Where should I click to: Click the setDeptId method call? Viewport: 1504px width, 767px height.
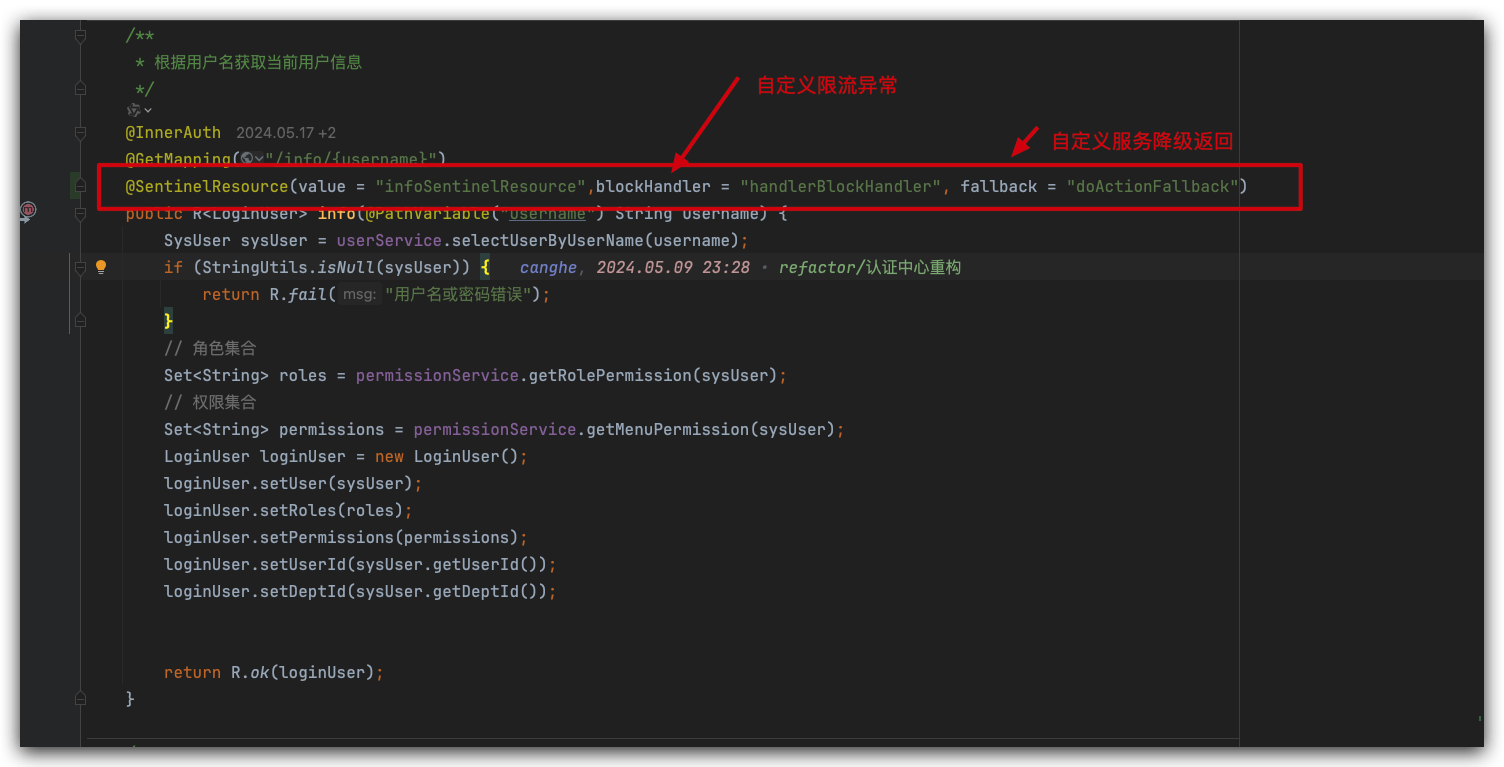[x=308, y=591]
